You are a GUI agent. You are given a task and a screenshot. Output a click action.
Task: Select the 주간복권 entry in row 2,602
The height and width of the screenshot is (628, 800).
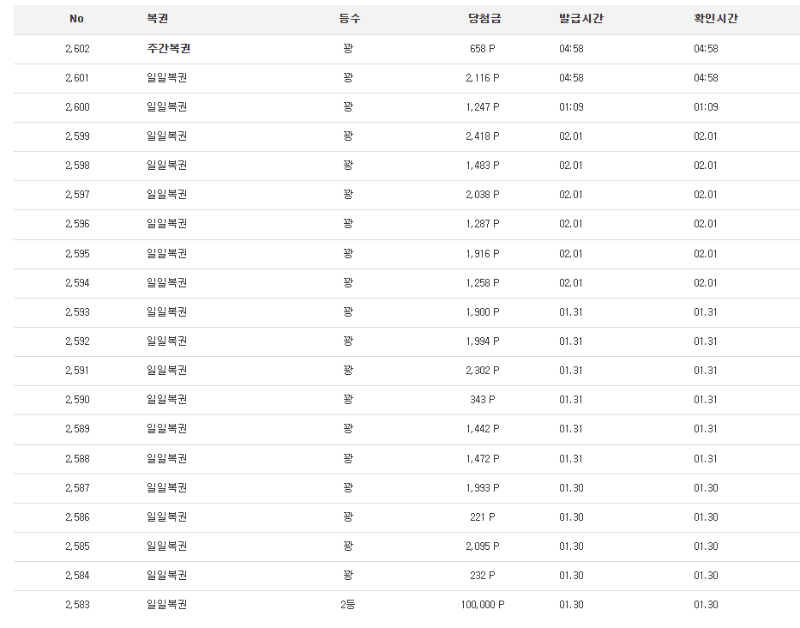coord(168,48)
